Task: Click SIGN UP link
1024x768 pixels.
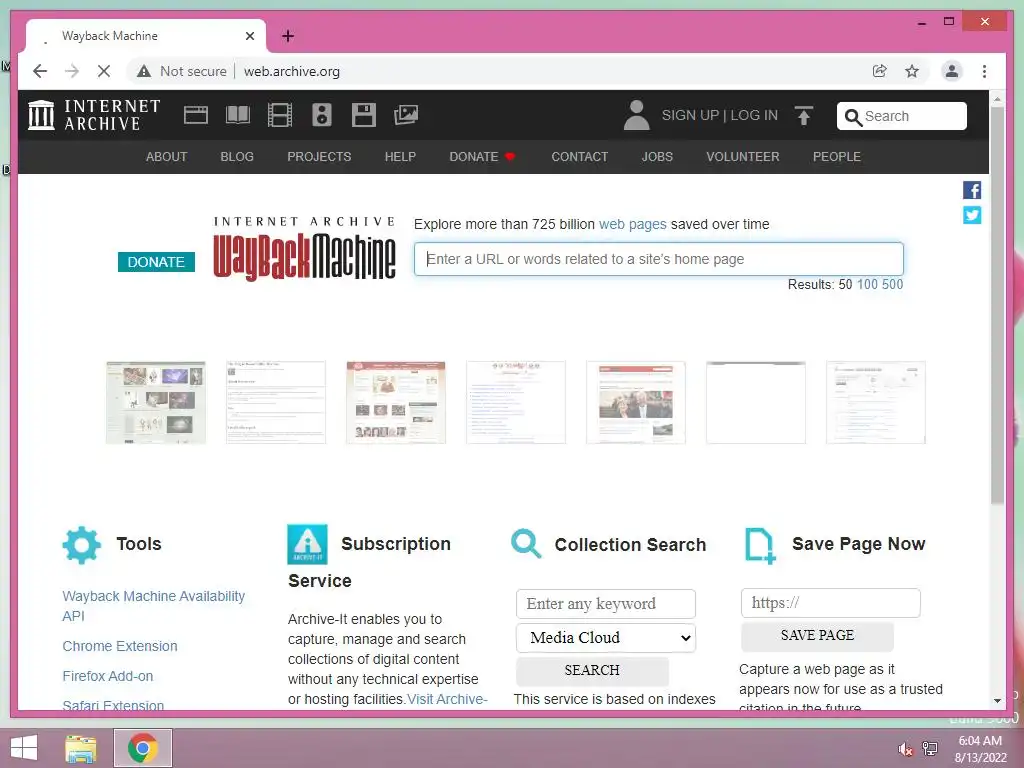Action: (690, 116)
